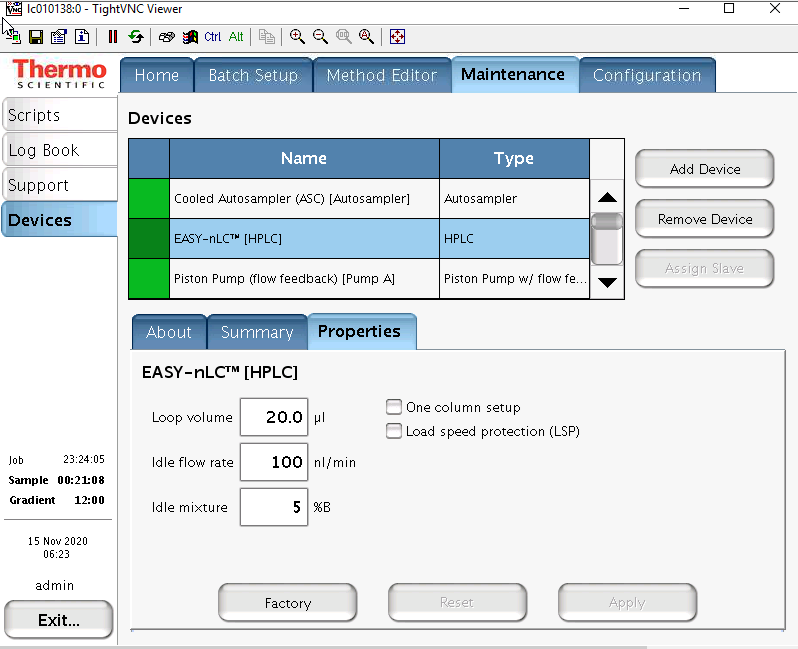
Task: Send Ctrl+Alt+Del with the keys icon
Action: point(166,37)
